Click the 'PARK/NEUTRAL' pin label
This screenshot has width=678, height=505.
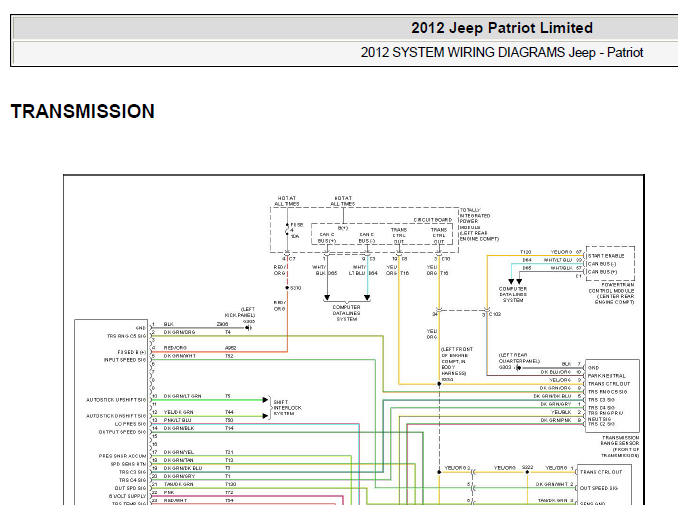coord(606,376)
